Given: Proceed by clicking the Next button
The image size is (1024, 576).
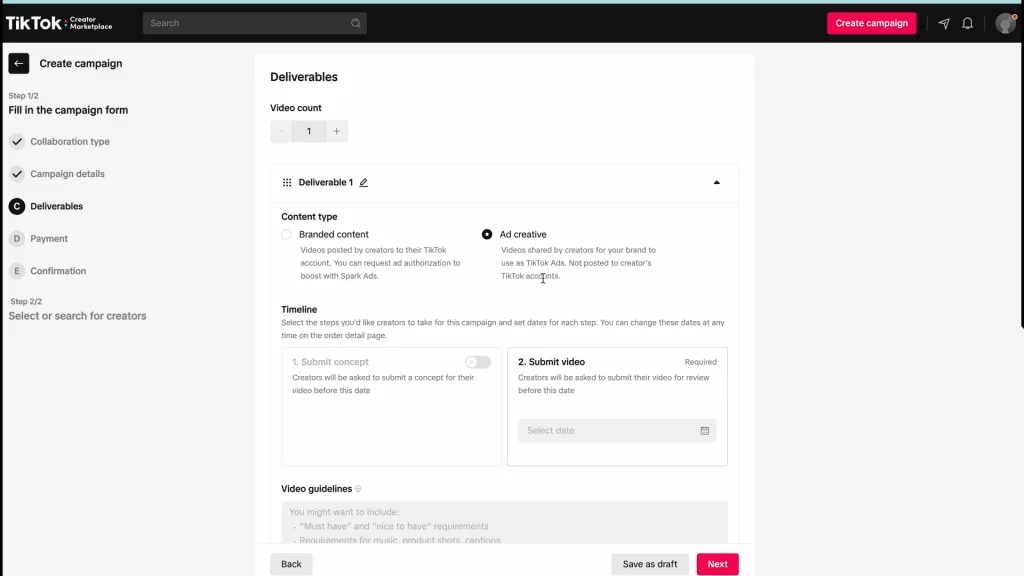Looking at the screenshot, I should (x=717, y=563).
